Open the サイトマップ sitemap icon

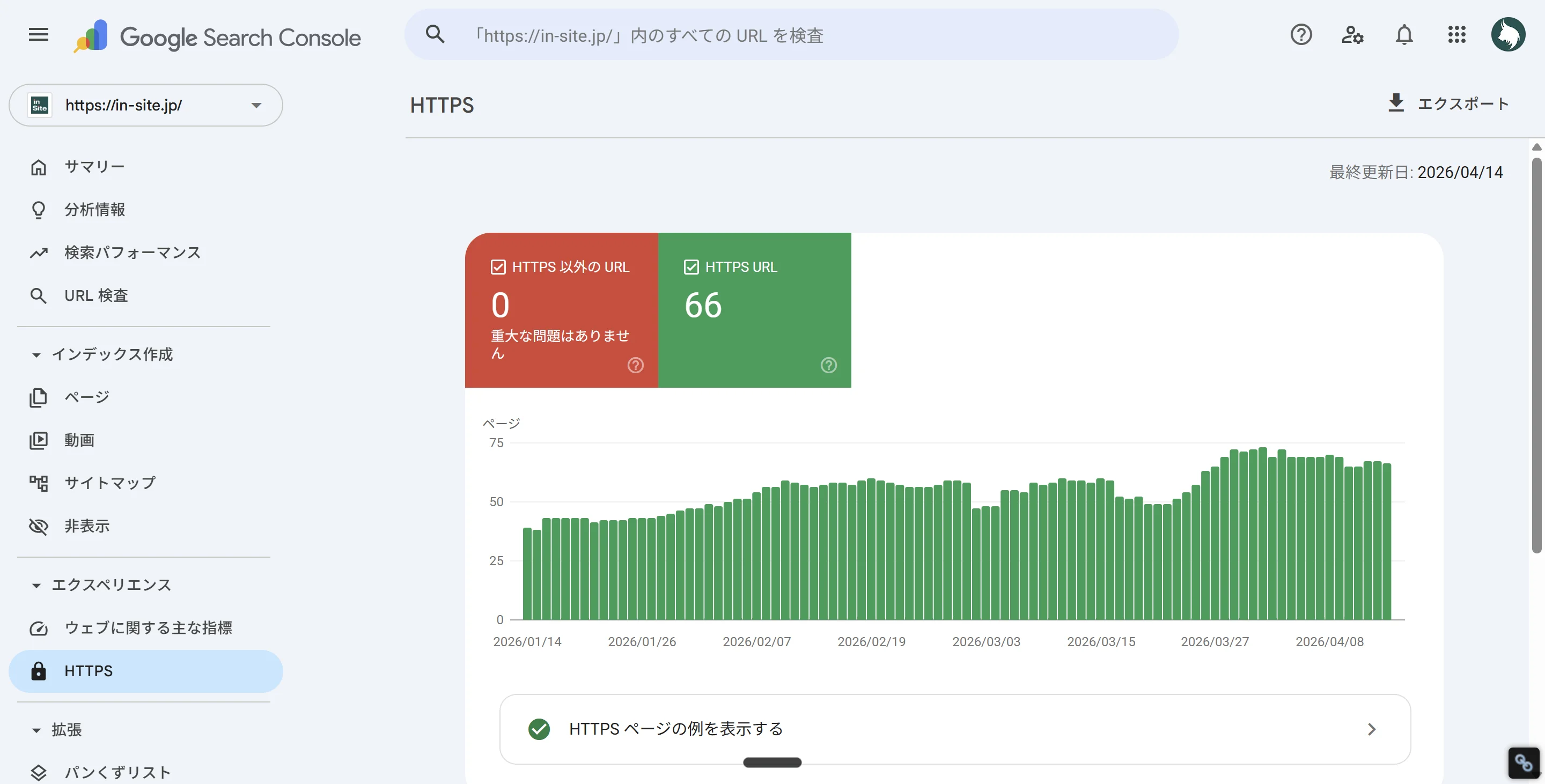[39, 483]
